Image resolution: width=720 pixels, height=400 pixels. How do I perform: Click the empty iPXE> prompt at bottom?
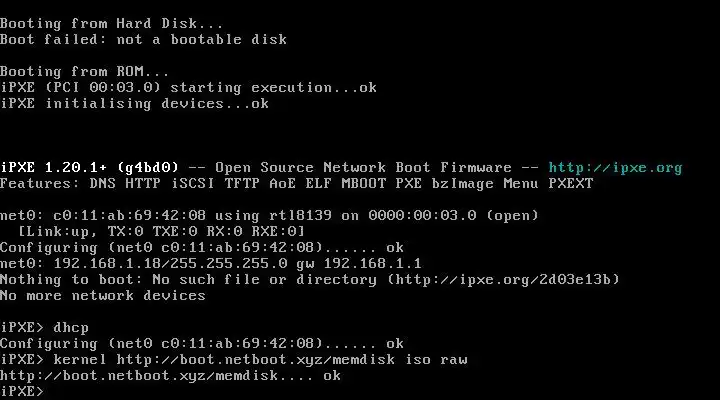22,391
